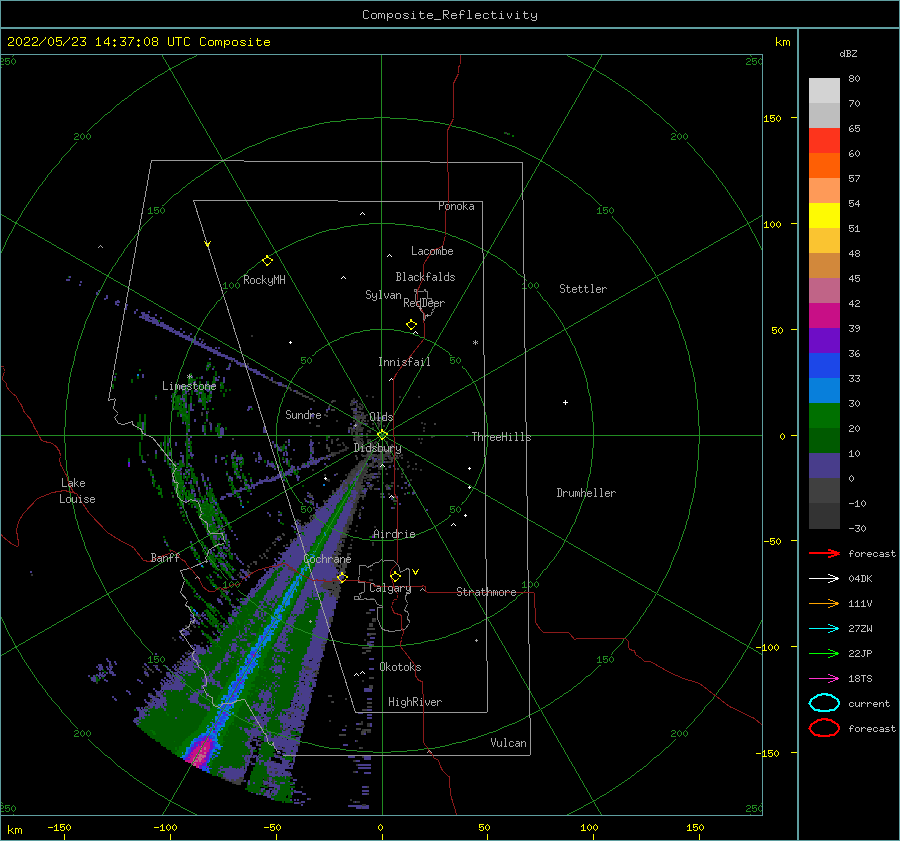Pick the orange 57-60 dBZ swatch
The width and height of the screenshot is (900, 841).
(824, 166)
